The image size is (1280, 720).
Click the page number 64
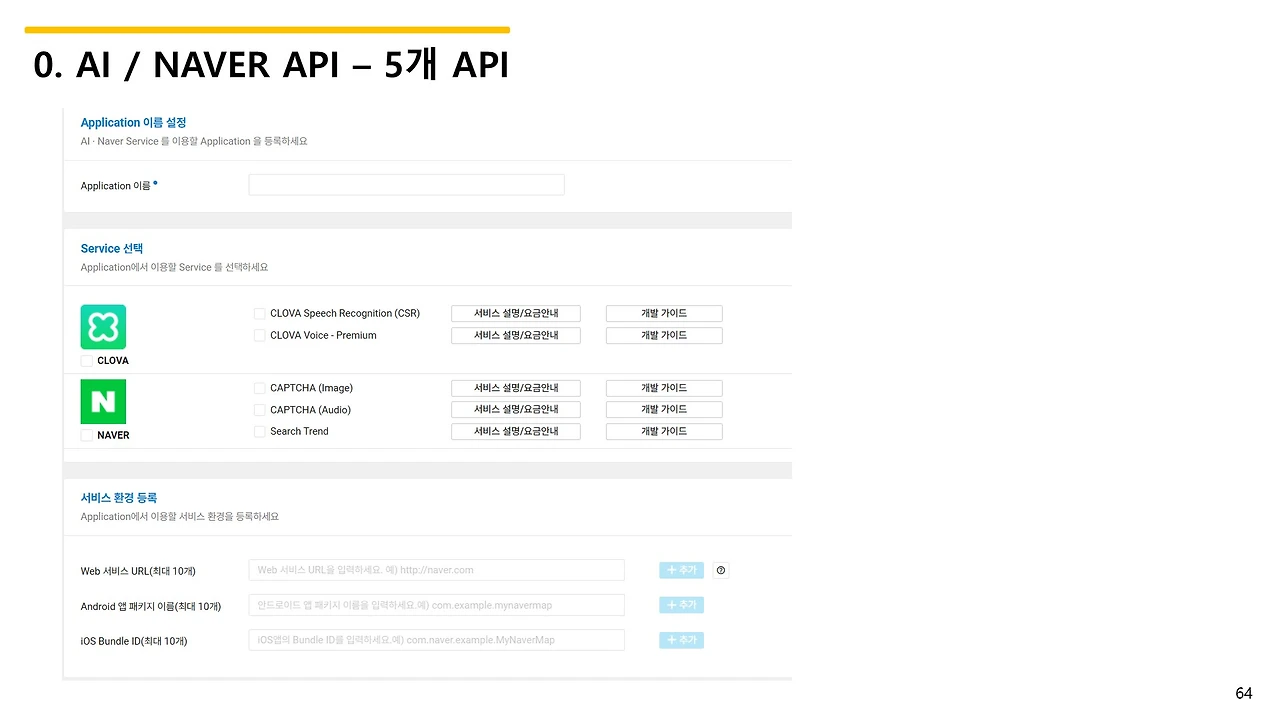tap(1244, 694)
